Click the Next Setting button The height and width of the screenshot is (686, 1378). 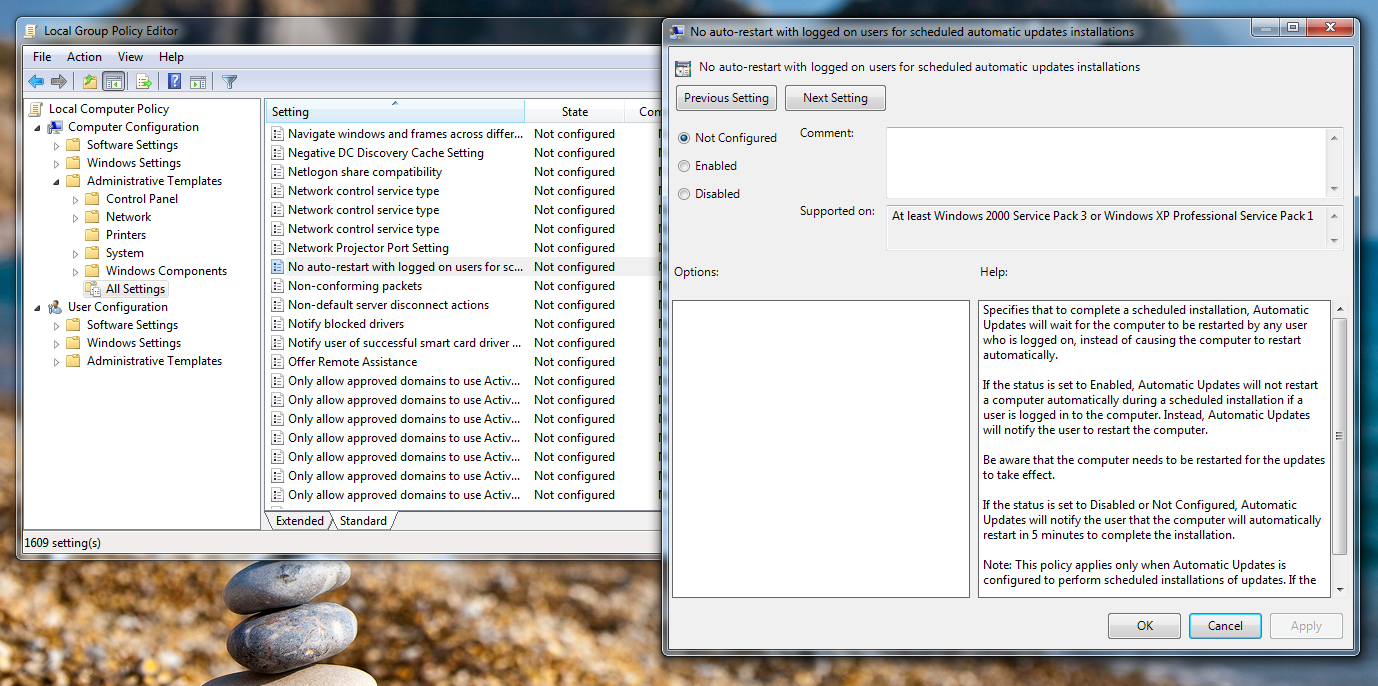click(x=835, y=98)
